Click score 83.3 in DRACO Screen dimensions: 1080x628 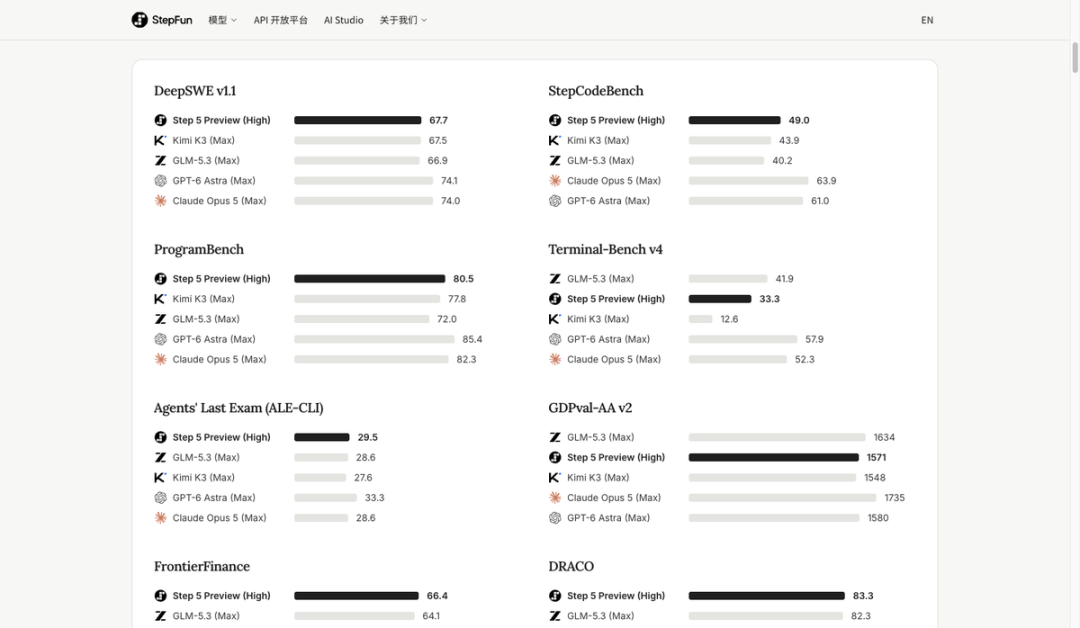point(863,596)
